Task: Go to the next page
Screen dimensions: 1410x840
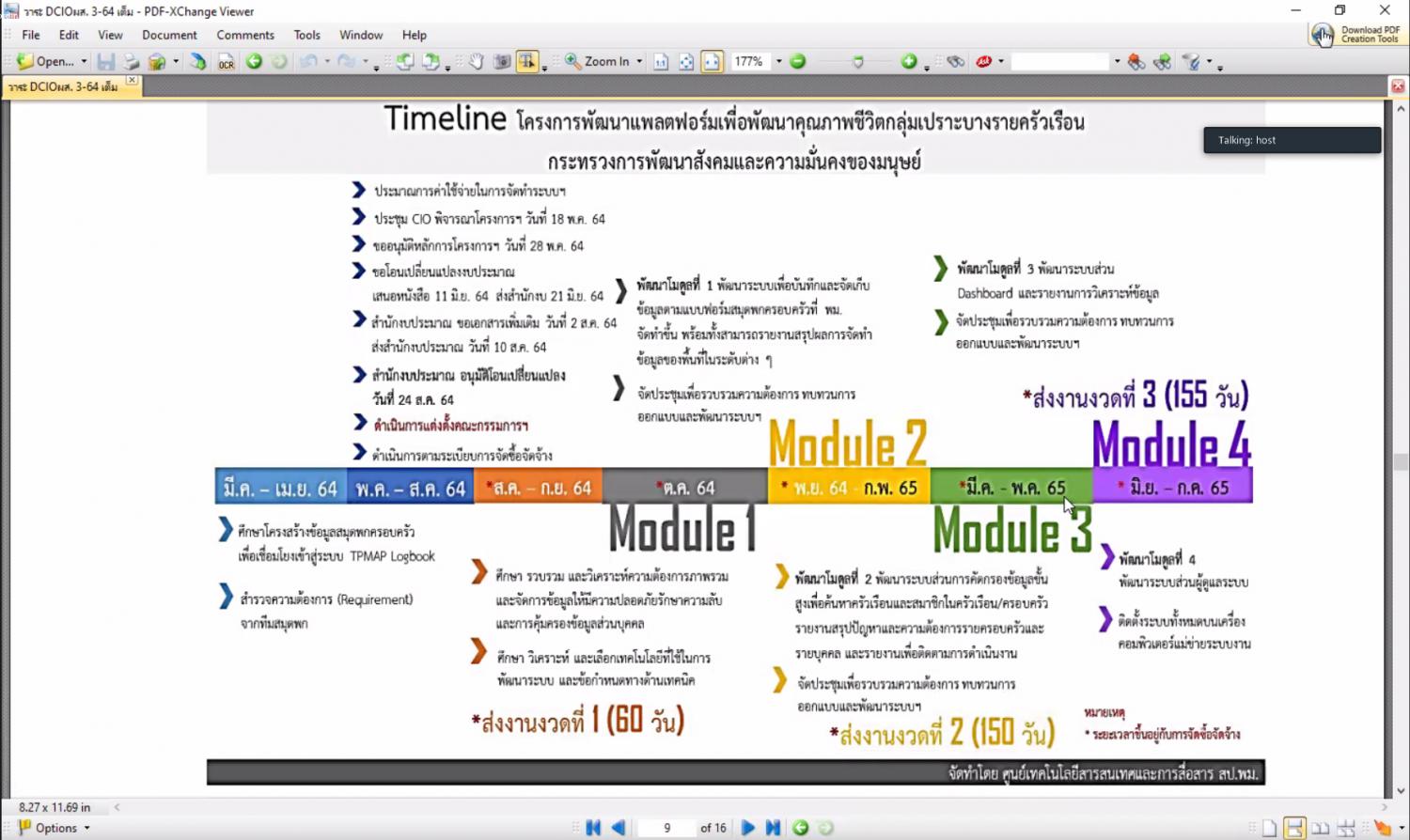Action: coord(747,828)
